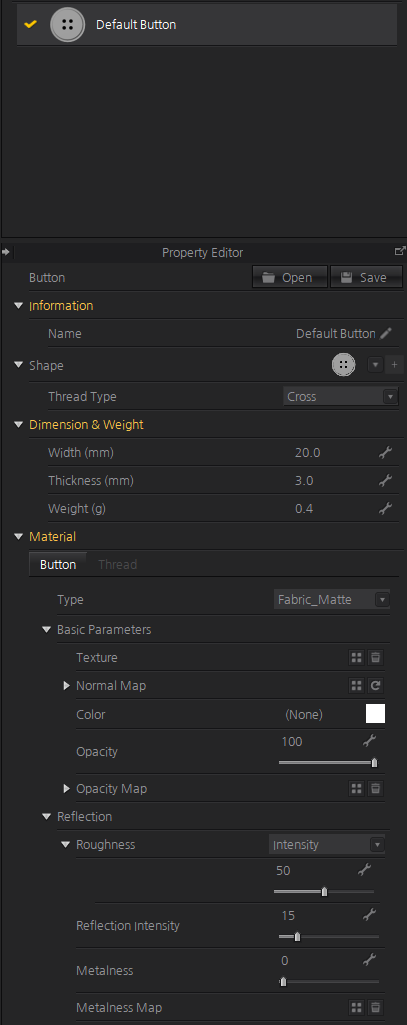Click the Roughness value 50

point(283,871)
